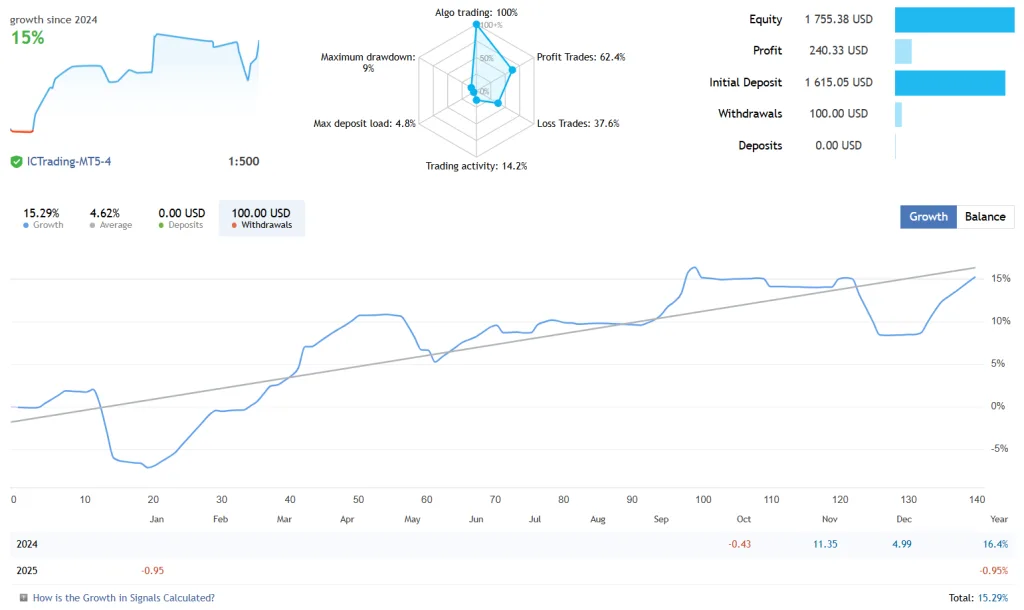Image resolution: width=1024 pixels, height=610 pixels.
Task: Click the help icon beside Growth calculation link
Action: [x=24, y=598]
